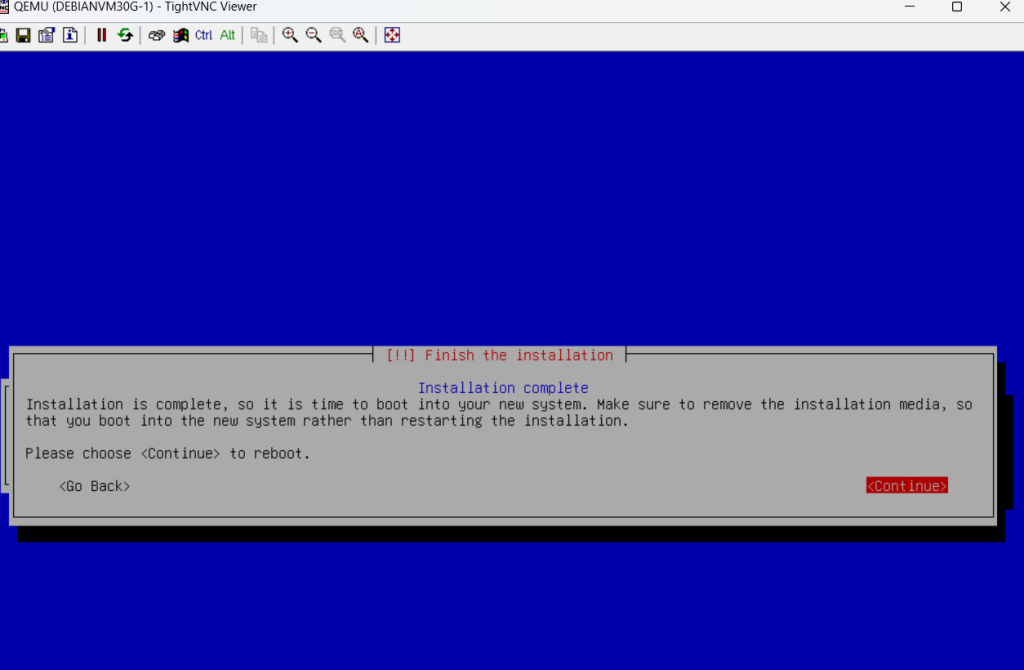Pause the VNC session

point(101,35)
